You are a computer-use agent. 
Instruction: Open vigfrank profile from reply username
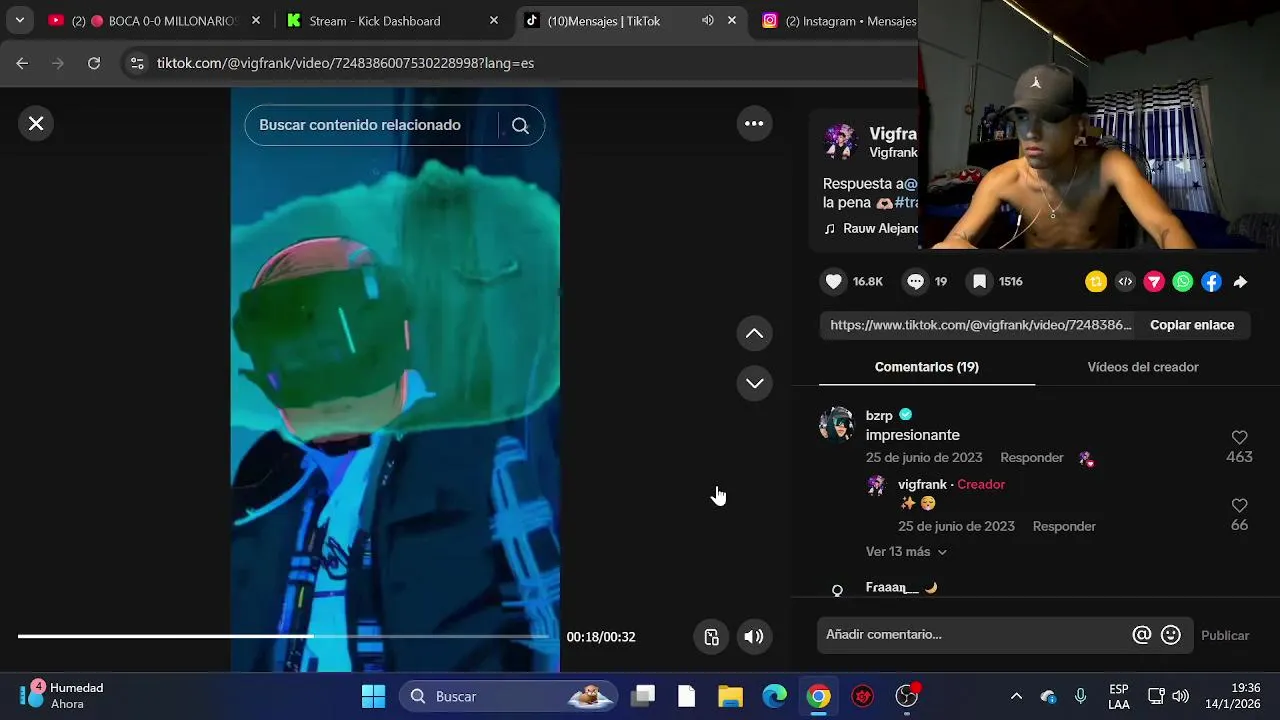coord(922,484)
